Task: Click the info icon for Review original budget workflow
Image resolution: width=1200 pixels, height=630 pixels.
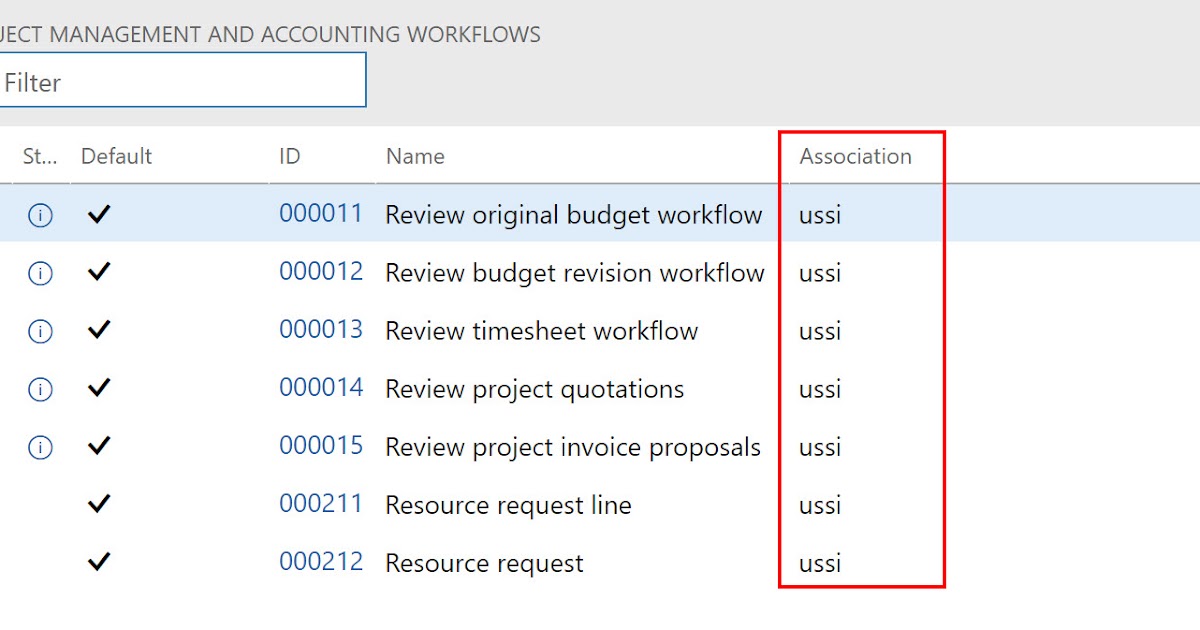Action: (x=39, y=214)
